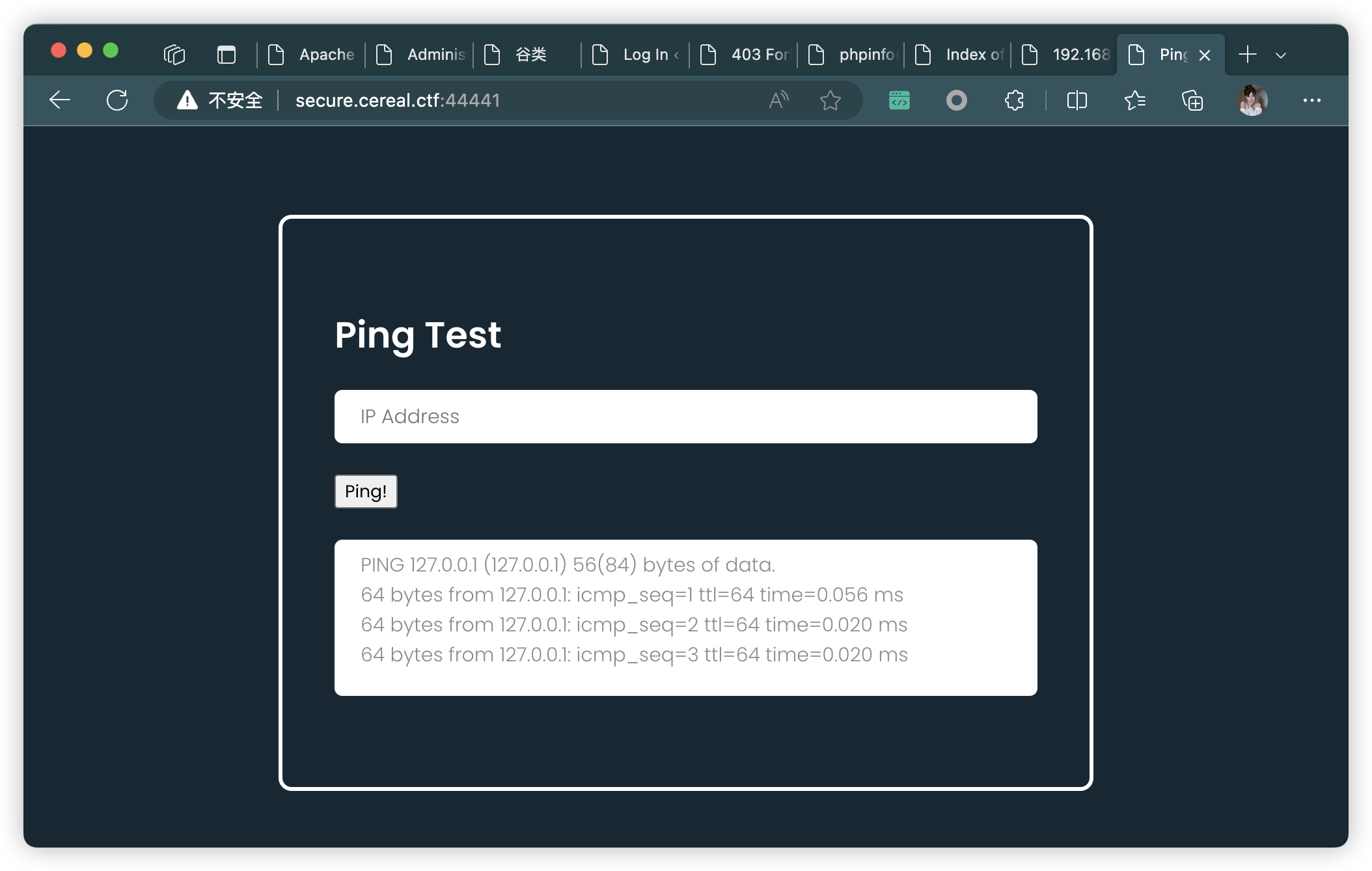Toggle vertical tabs pane icon
Image resolution: width=1372 pixels, height=871 pixels.
tap(226, 55)
